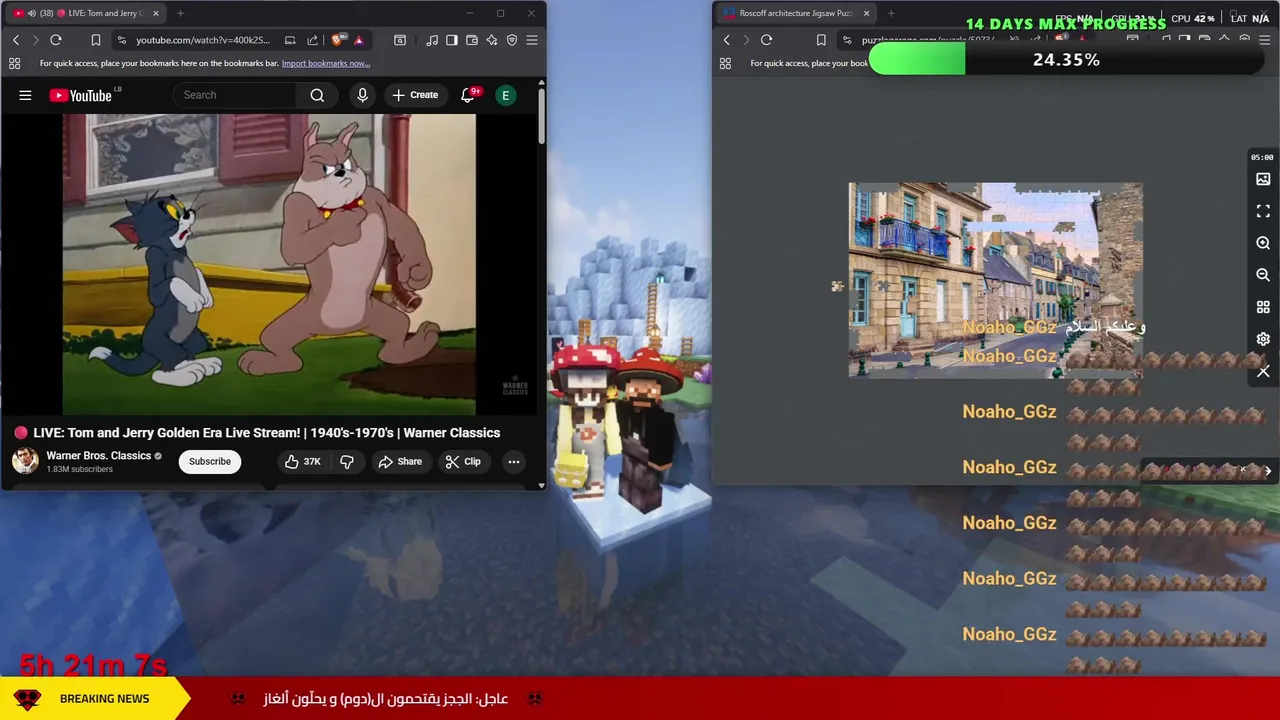This screenshot has width=1280, height=720.
Task: Click the cast/install icon in YouTube address bar
Action: coord(290,40)
